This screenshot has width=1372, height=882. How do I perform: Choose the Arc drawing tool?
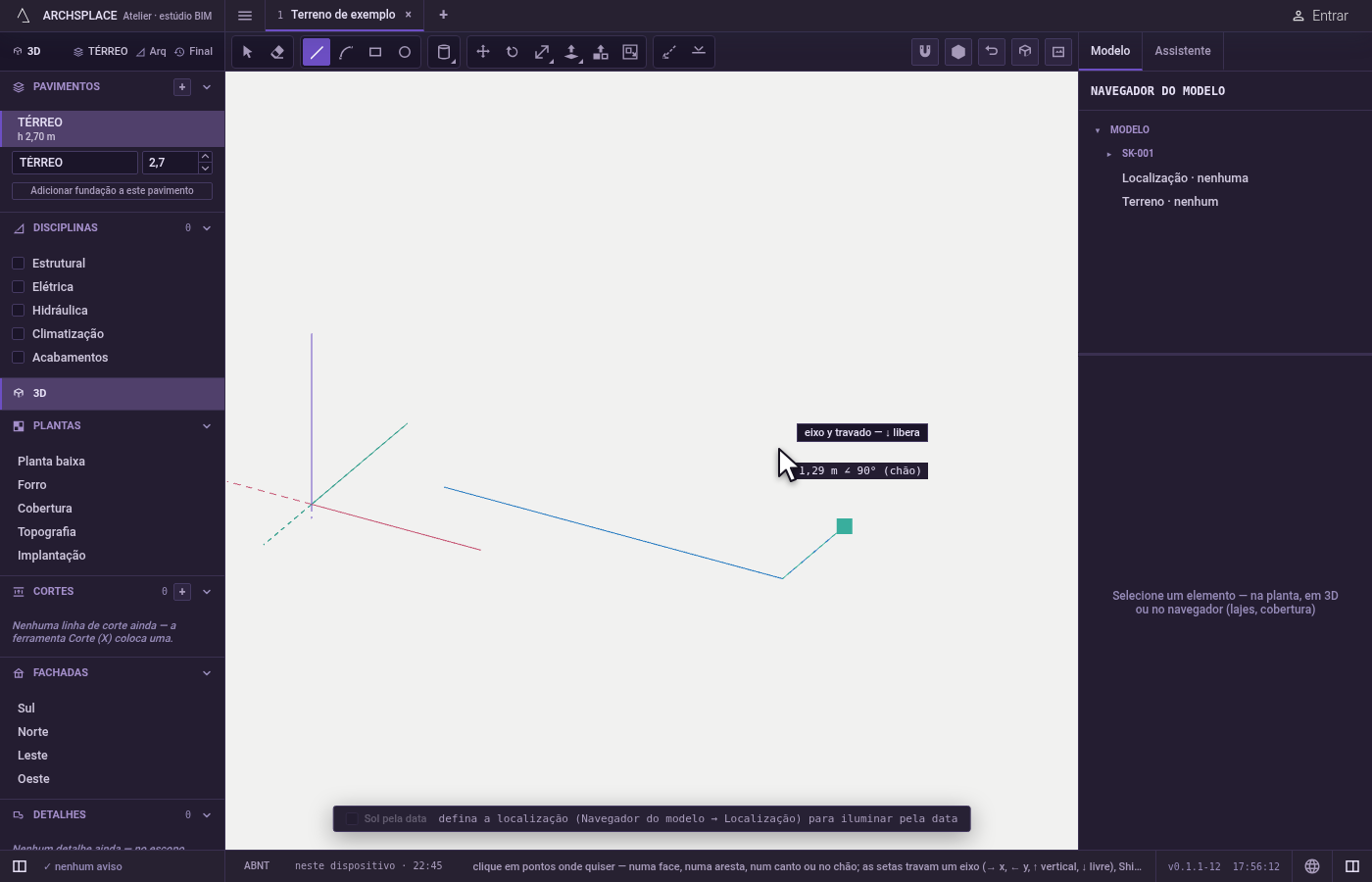pos(346,52)
